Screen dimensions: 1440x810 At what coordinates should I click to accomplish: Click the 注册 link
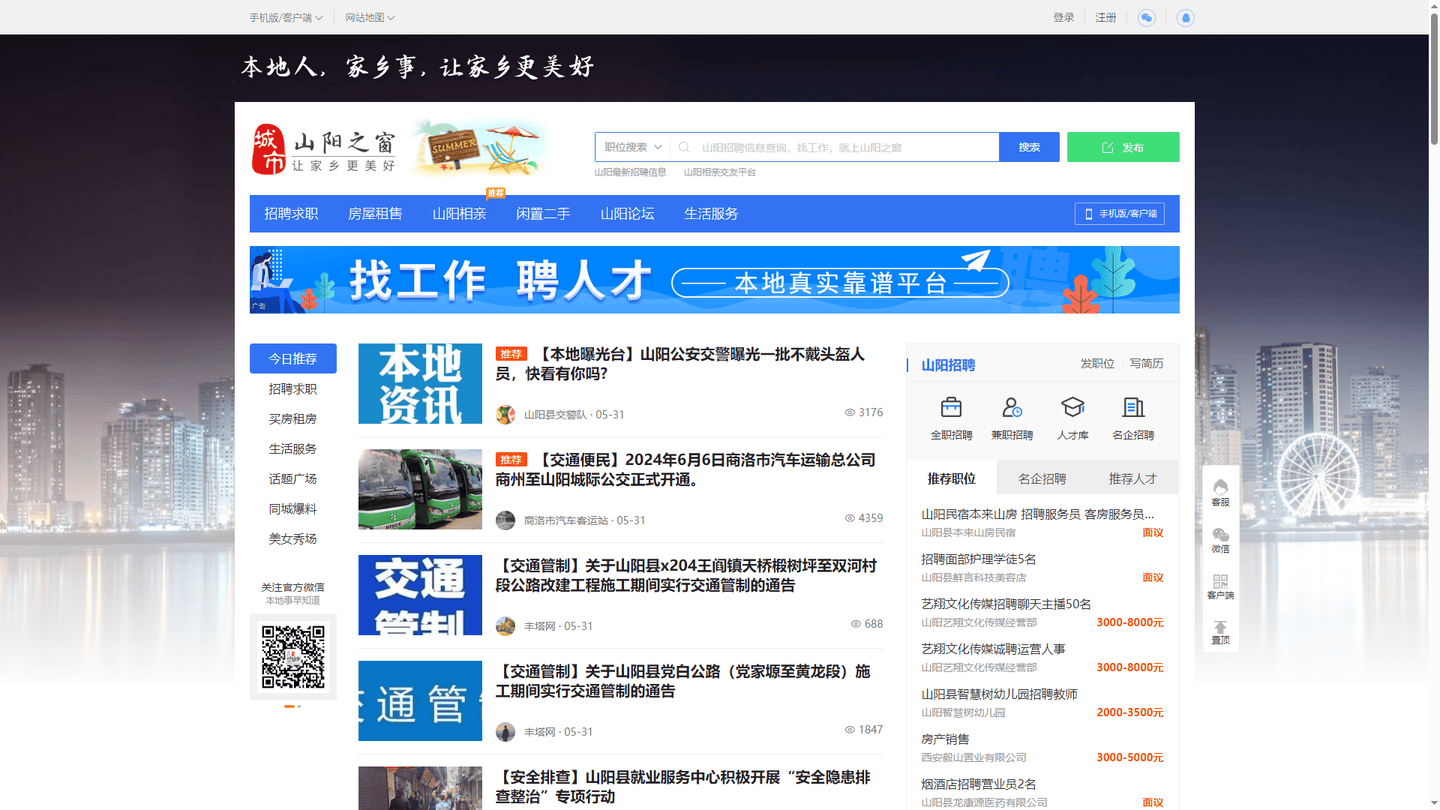coord(1105,18)
